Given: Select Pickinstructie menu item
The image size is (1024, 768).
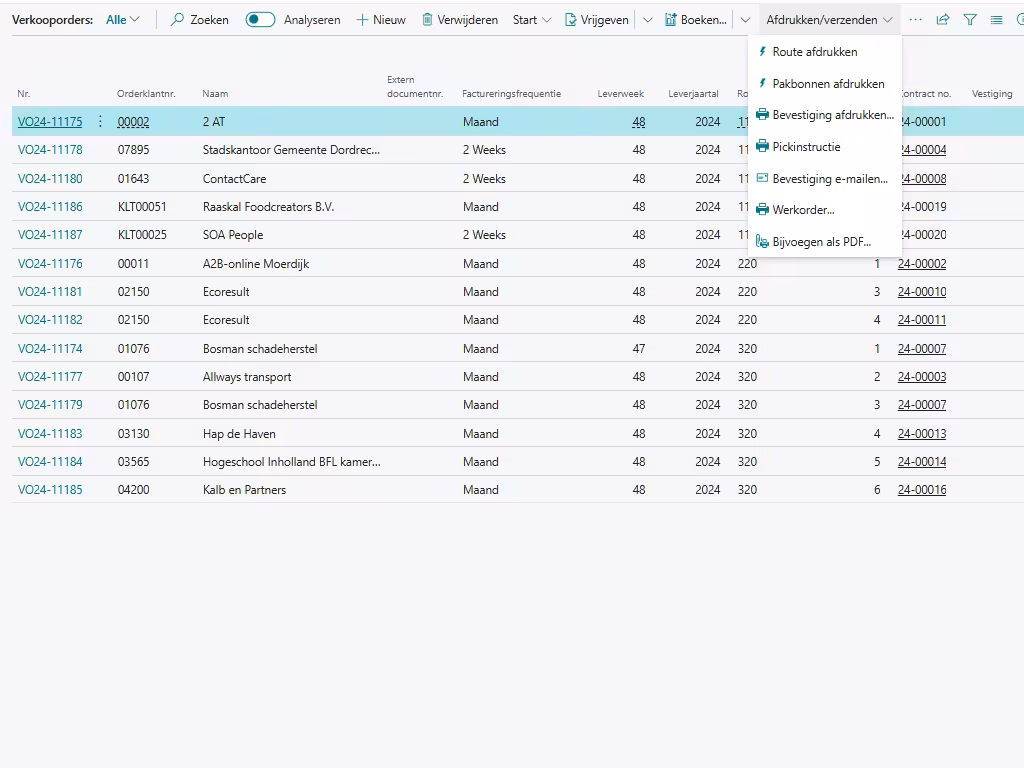Looking at the screenshot, I should [806, 147].
